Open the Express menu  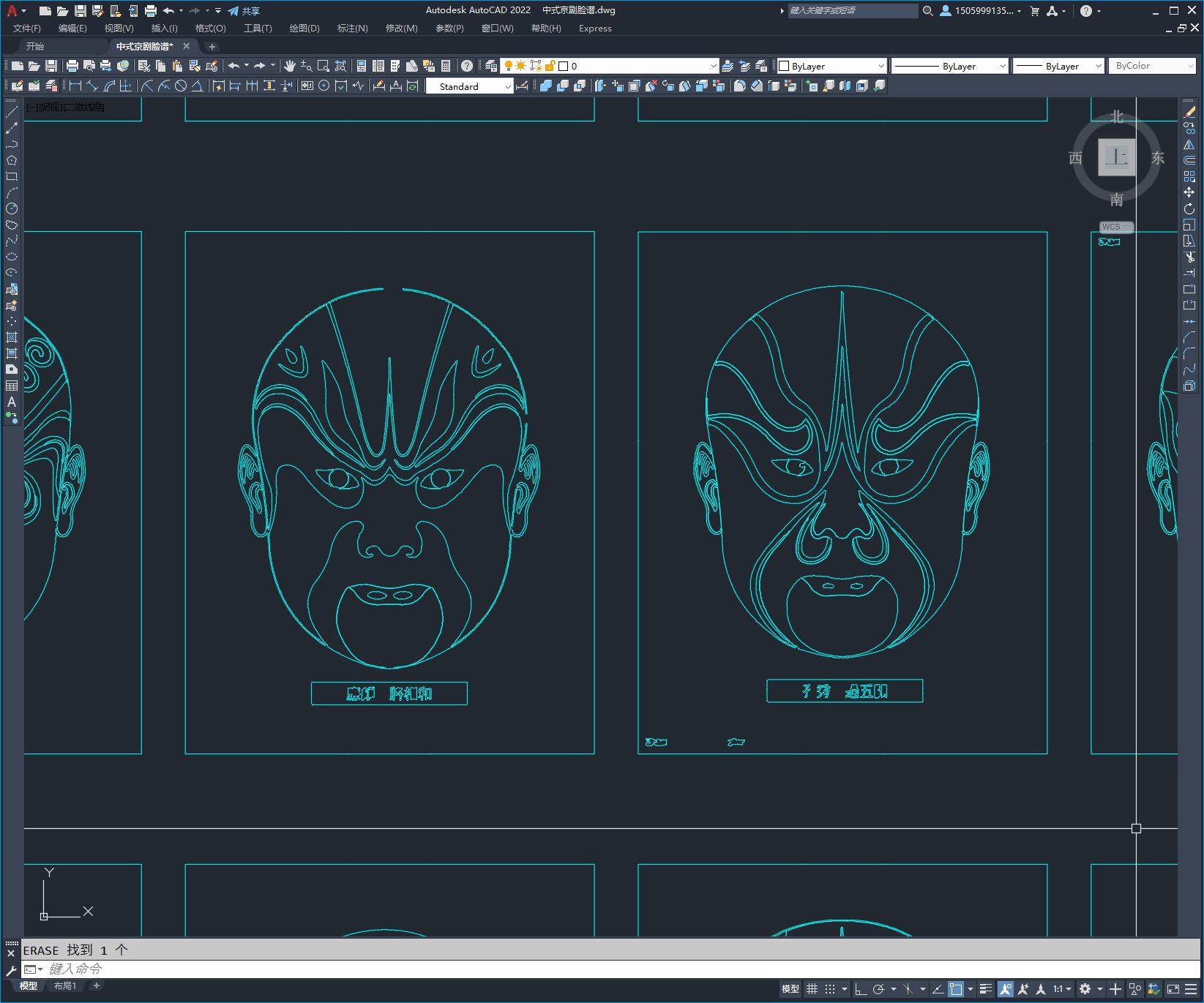coord(595,29)
